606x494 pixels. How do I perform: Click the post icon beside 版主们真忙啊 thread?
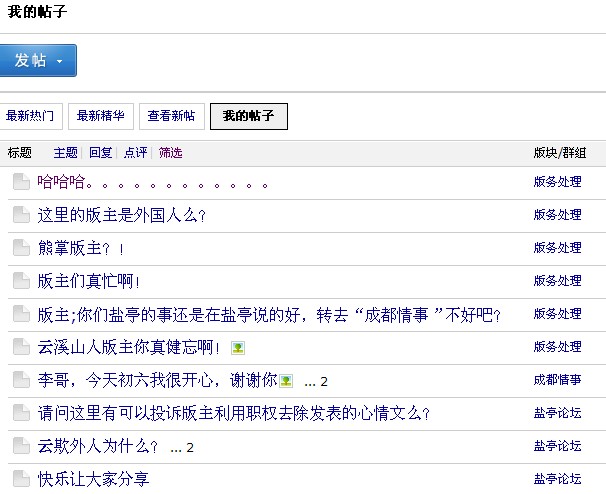click(20, 281)
